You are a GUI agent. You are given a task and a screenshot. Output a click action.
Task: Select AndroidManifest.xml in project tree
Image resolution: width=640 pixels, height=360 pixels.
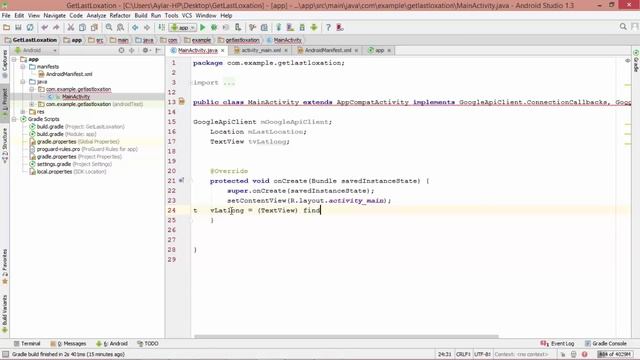click(69, 74)
